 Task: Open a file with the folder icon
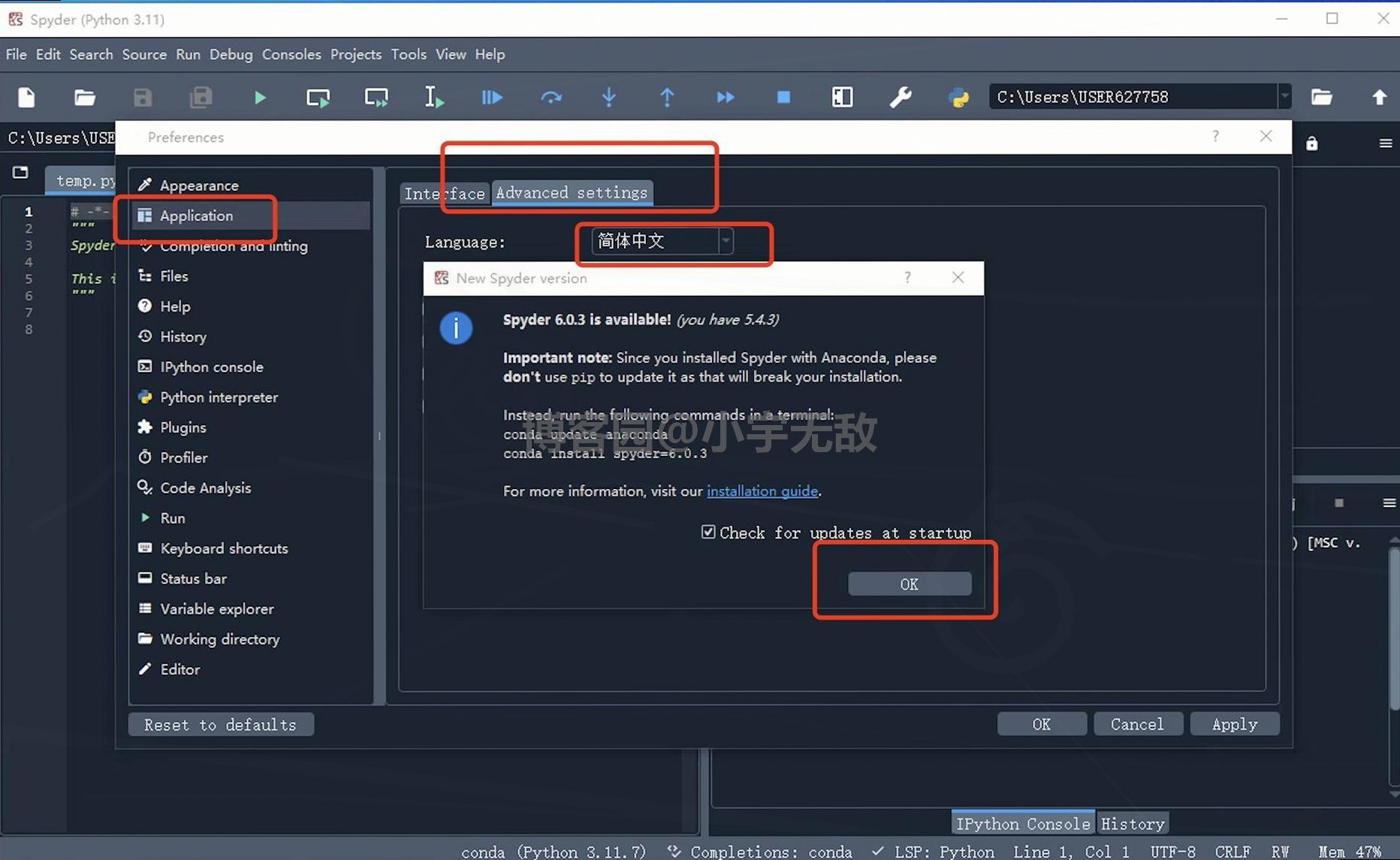coord(84,97)
